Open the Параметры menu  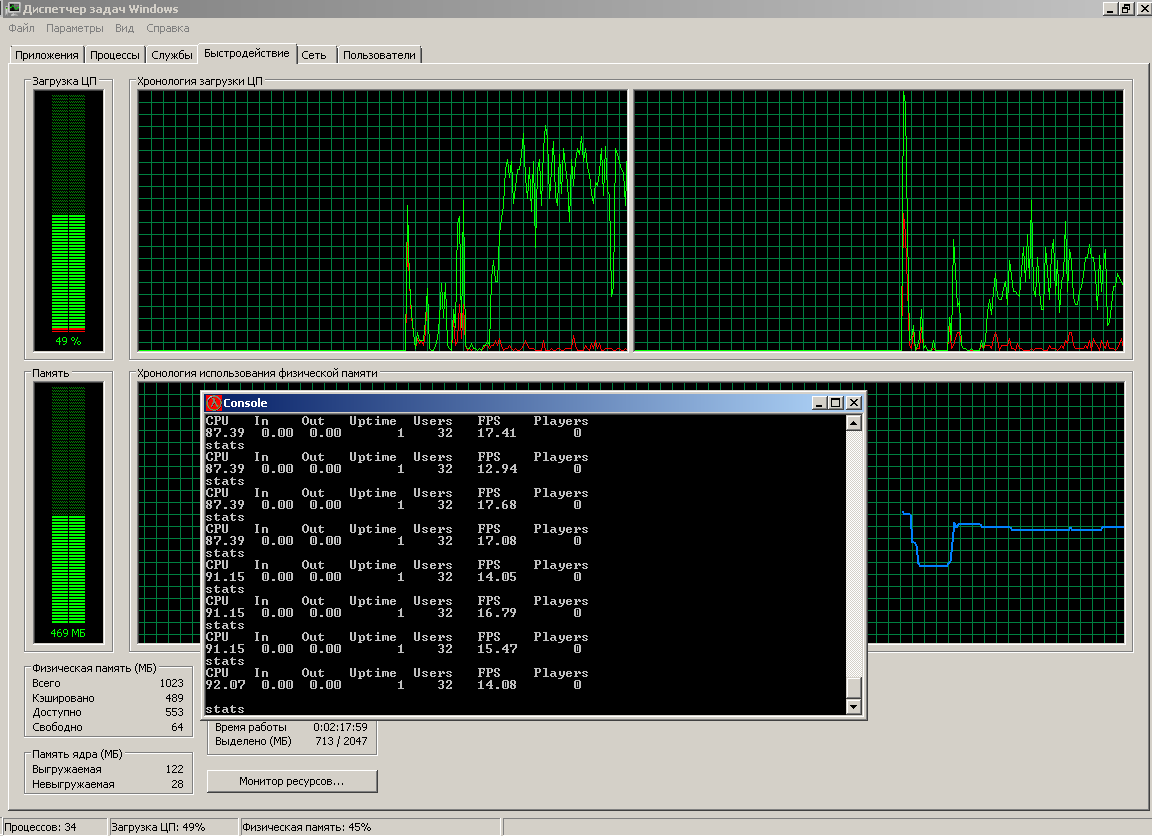coord(74,28)
